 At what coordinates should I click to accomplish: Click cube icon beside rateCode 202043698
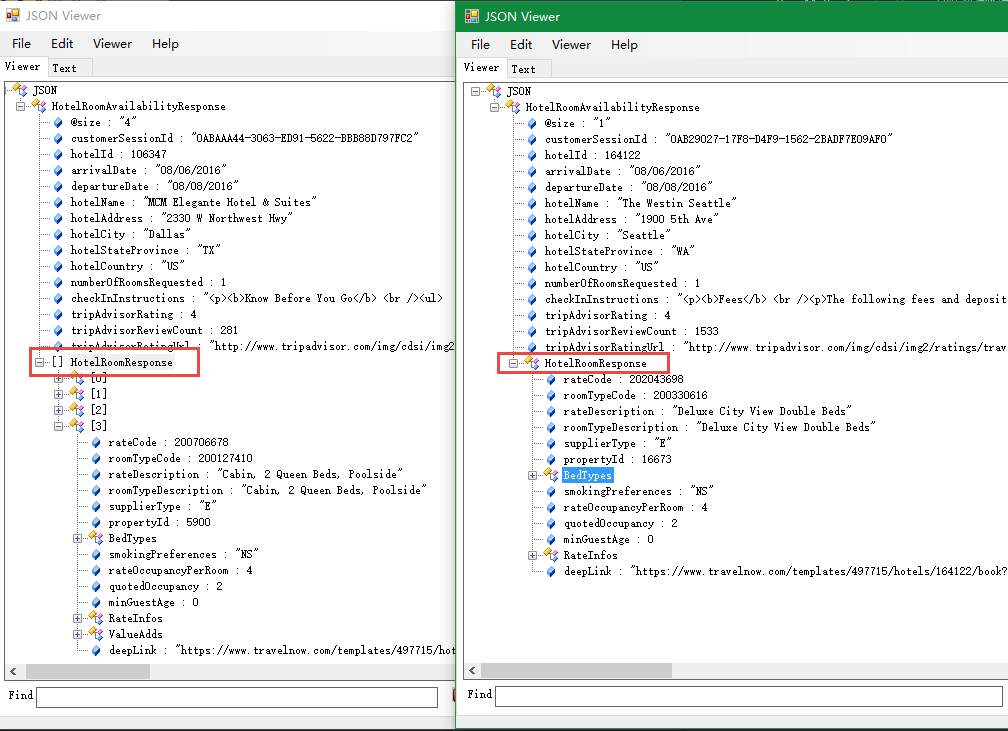tap(551, 379)
